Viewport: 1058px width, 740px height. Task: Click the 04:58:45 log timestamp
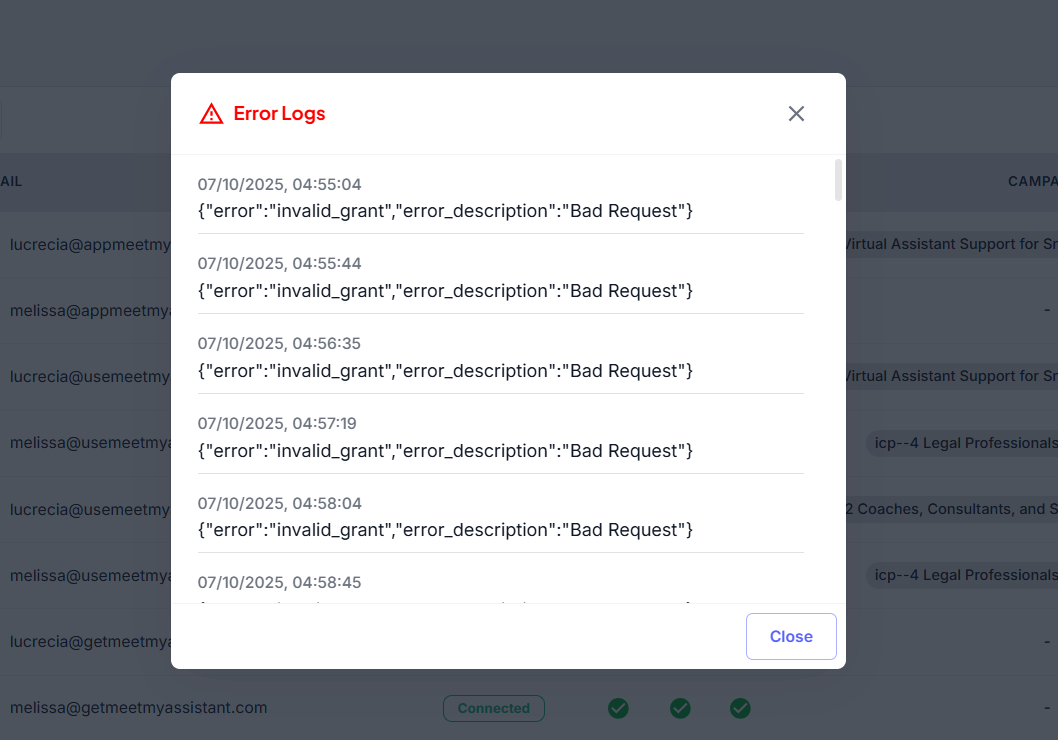pos(279,582)
